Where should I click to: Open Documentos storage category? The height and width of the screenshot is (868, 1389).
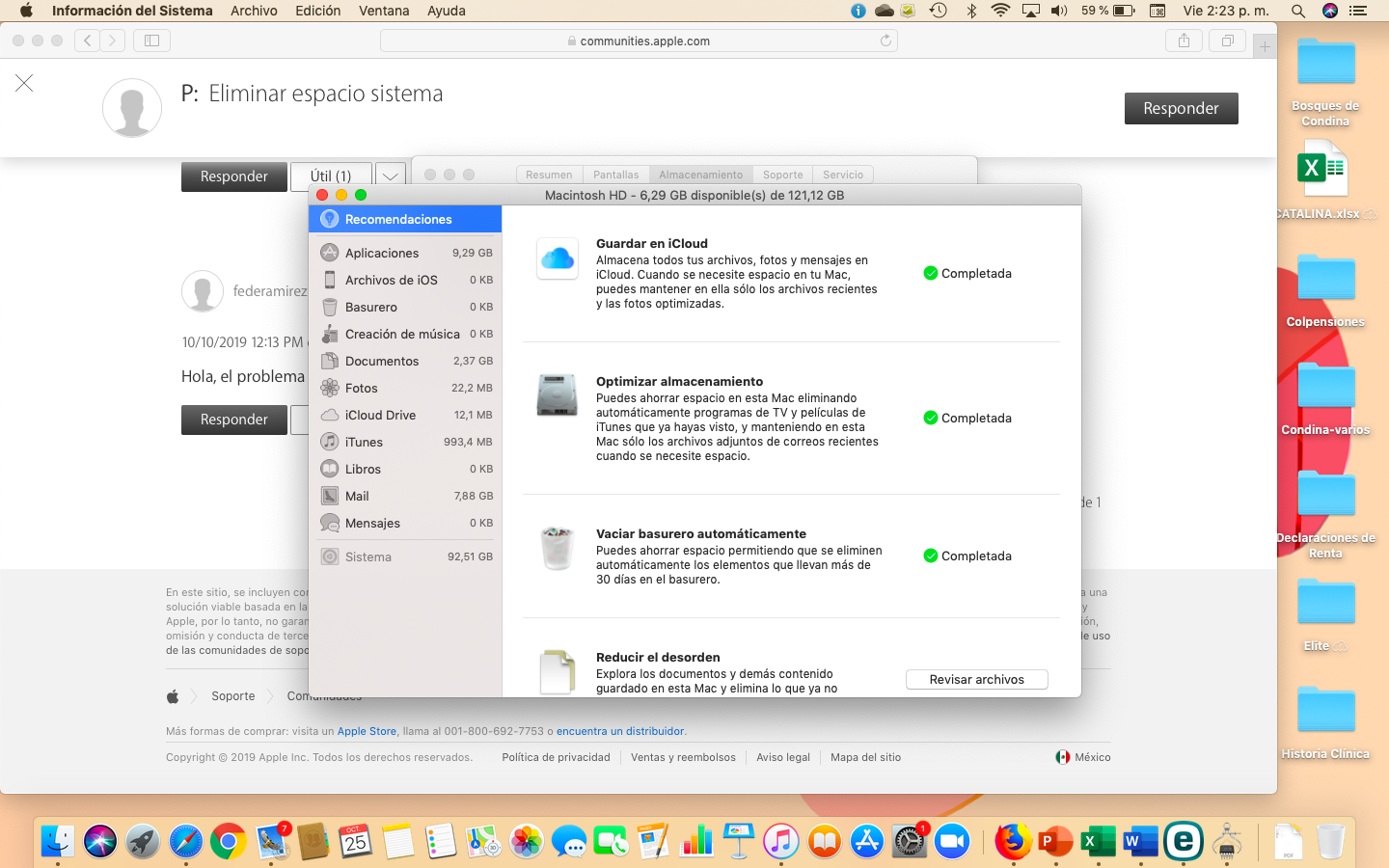[x=382, y=361]
